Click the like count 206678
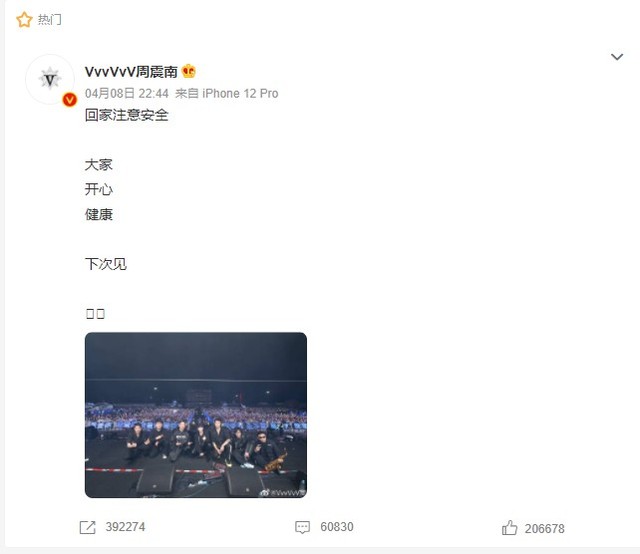The width and height of the screenshot is (640, 554). [x=544, y=529]
